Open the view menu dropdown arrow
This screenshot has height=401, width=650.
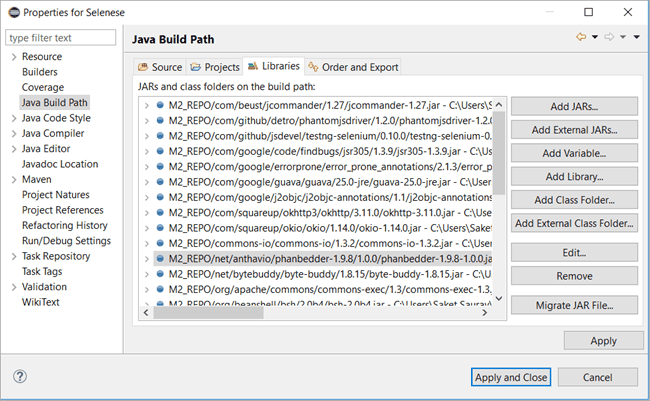636,37
